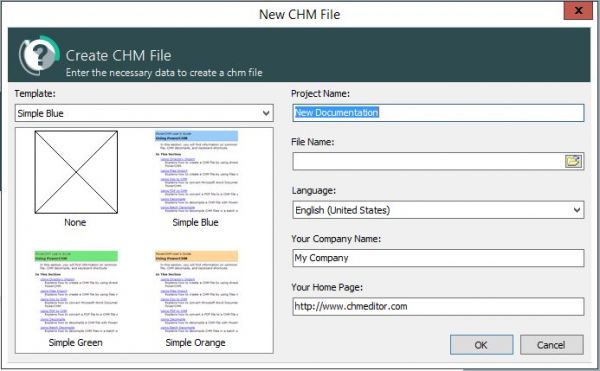
Task: Confirm with the OK button
Action: 481,345
